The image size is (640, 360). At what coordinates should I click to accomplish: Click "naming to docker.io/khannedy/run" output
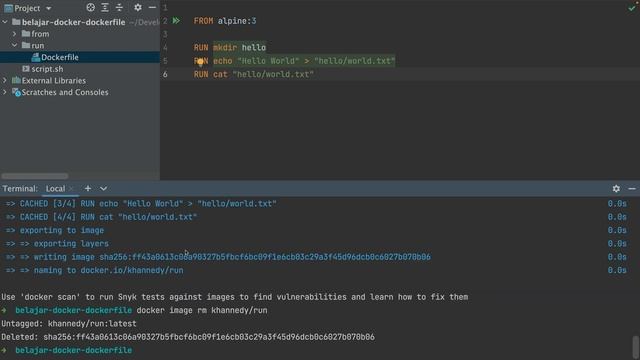109,270
